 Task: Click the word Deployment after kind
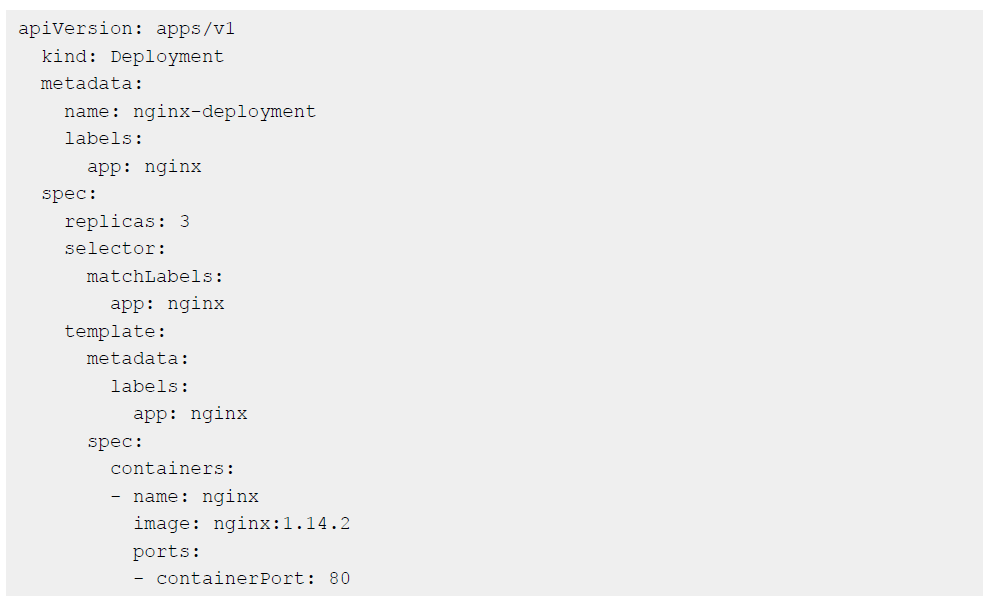(x=167, y=57)
